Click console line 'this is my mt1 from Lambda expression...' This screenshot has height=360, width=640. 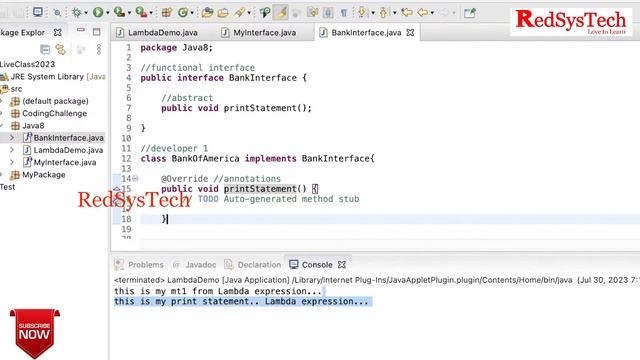218,291
